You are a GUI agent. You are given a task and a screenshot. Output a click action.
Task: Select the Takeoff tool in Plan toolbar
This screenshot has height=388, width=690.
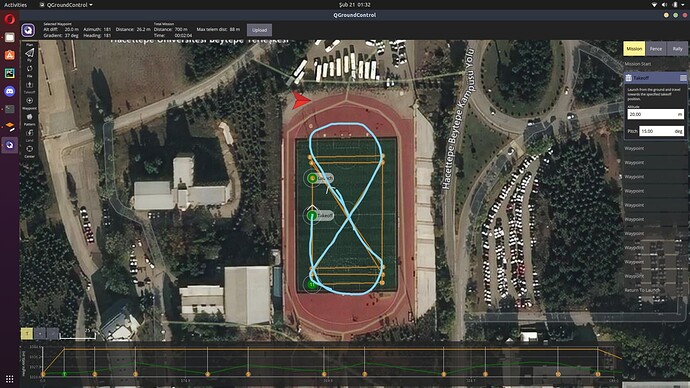29,86
